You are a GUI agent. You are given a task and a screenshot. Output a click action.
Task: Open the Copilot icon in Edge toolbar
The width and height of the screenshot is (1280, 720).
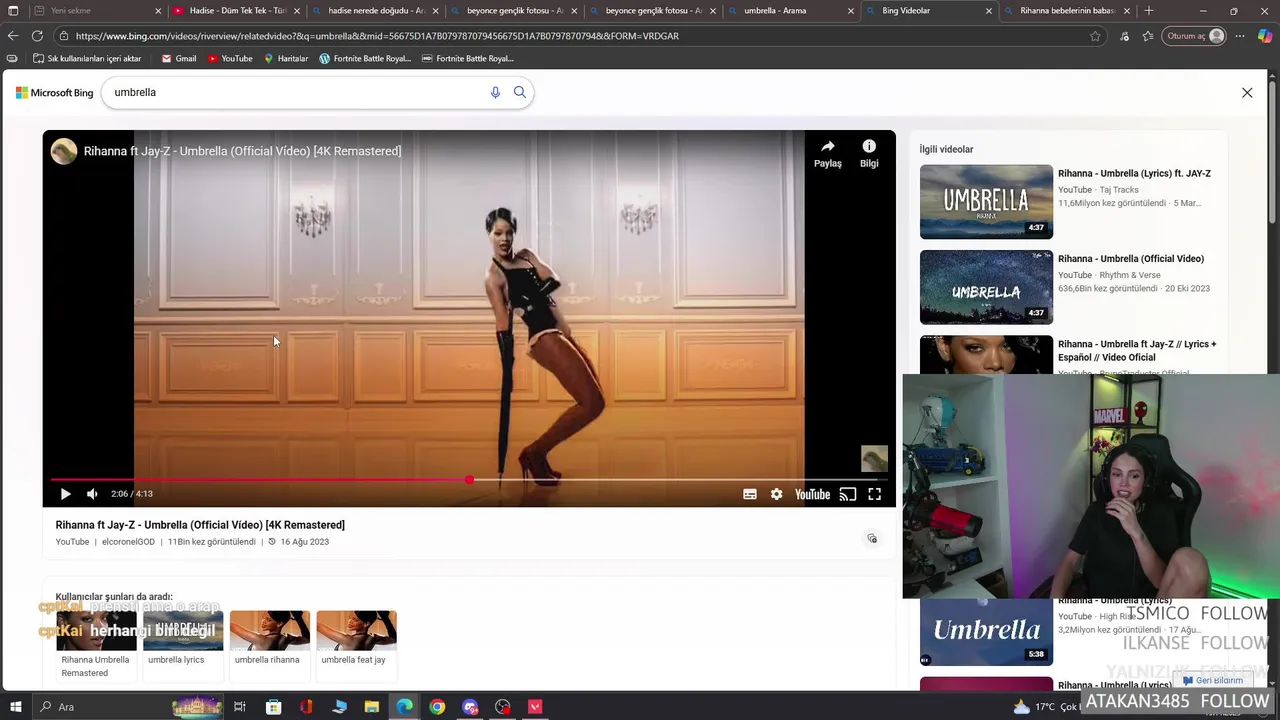click(x=1265, y=36)
